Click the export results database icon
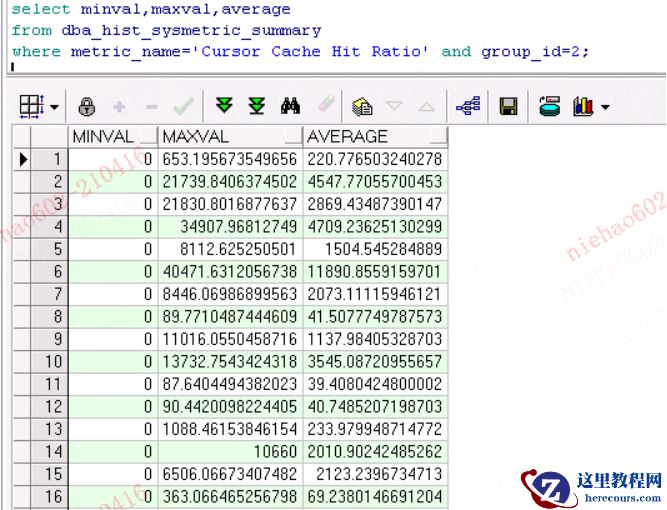 (x=549, y=106)
